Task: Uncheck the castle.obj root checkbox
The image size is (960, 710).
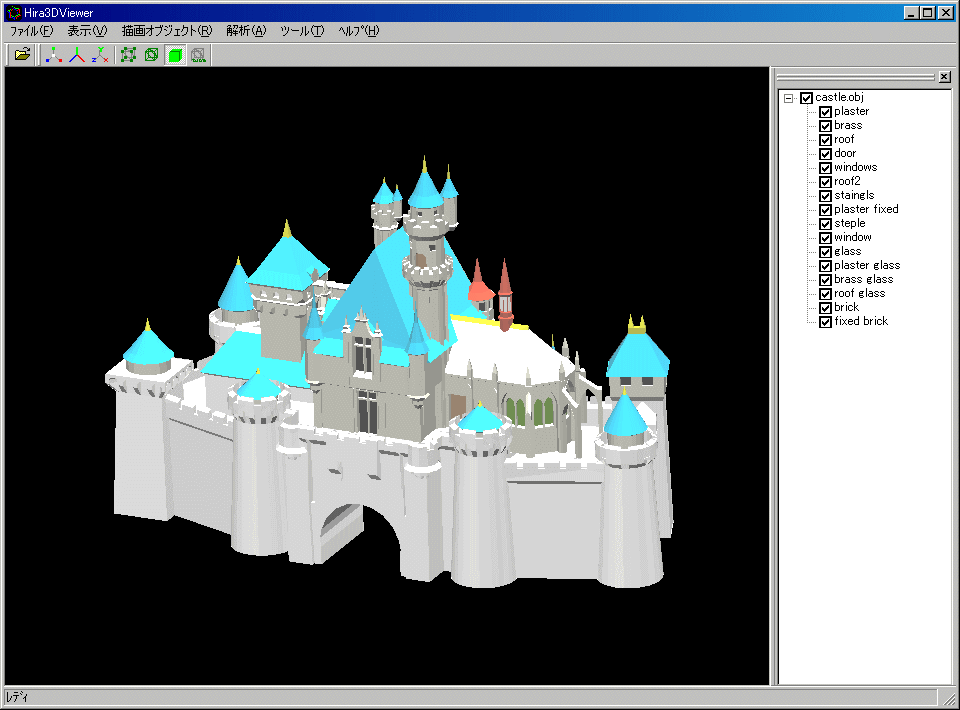Action: [x=806, y=98]
